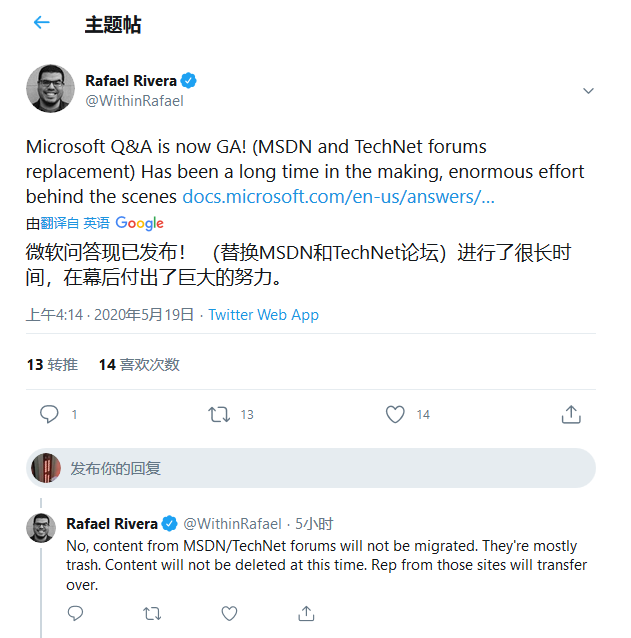Like the follow-up reply tweet

[x=229, y=613]
